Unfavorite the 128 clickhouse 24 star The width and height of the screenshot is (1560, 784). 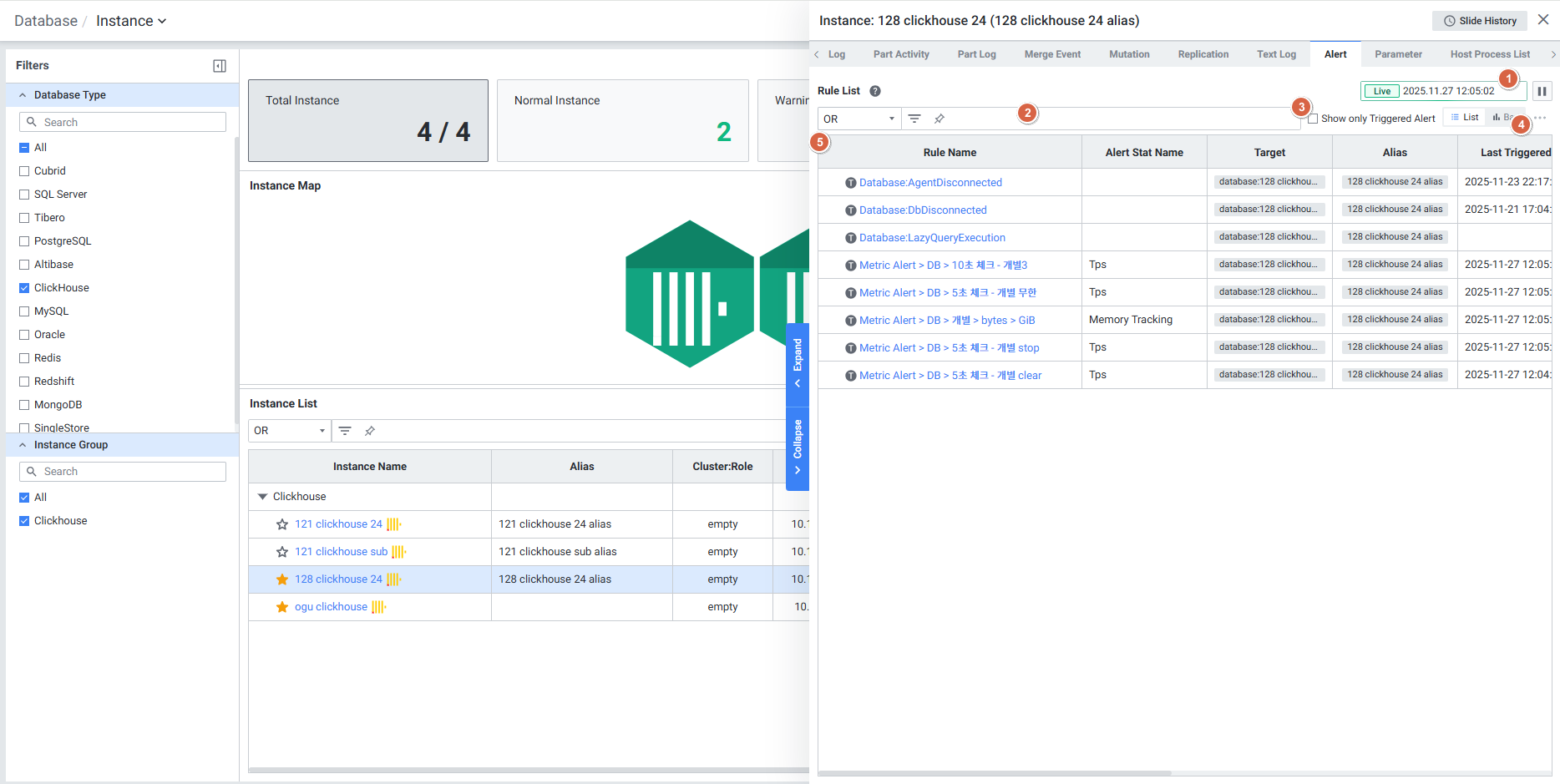(282, 579)
